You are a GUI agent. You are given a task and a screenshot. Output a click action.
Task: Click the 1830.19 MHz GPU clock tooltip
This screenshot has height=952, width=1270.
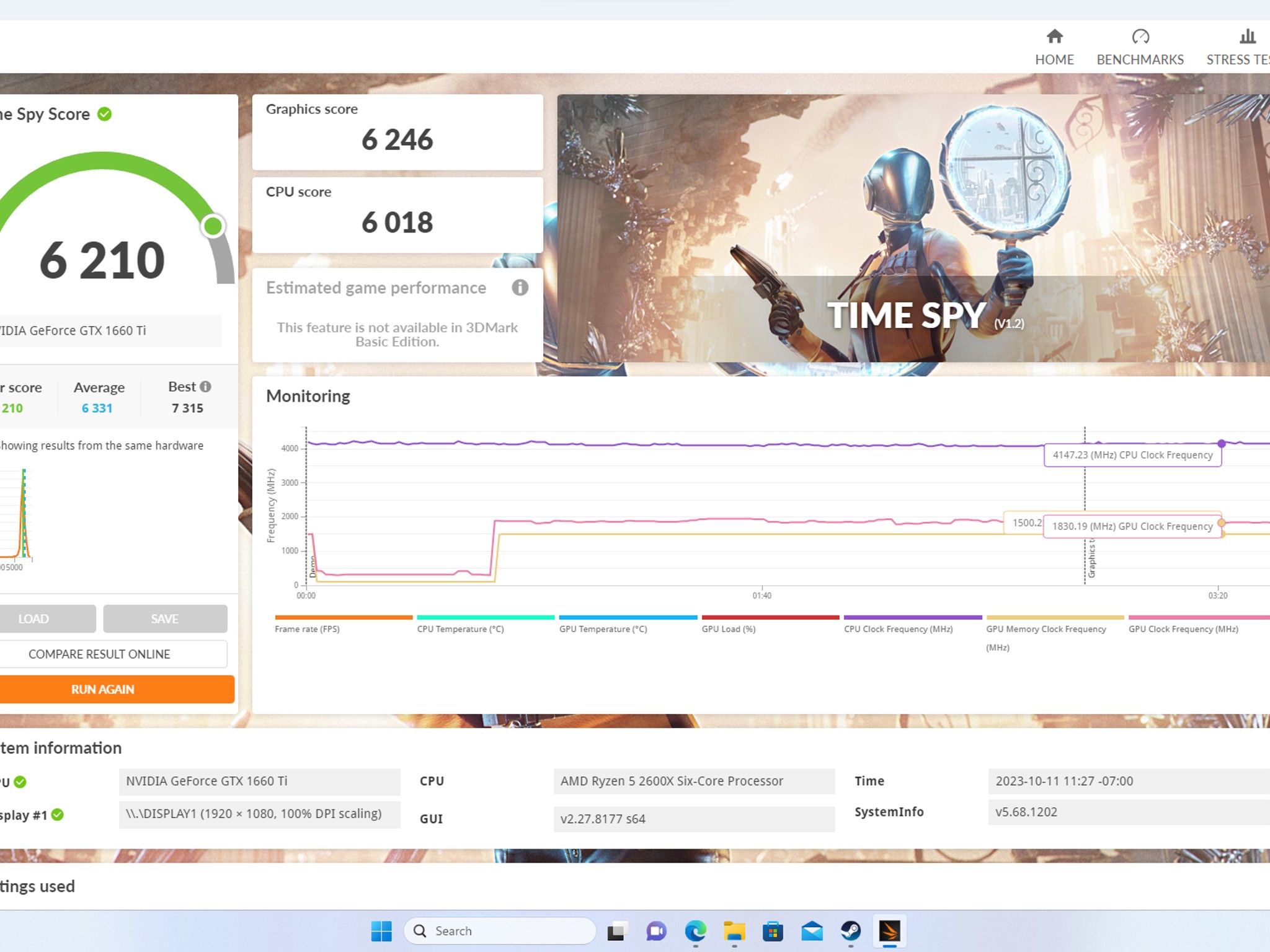1132,526
